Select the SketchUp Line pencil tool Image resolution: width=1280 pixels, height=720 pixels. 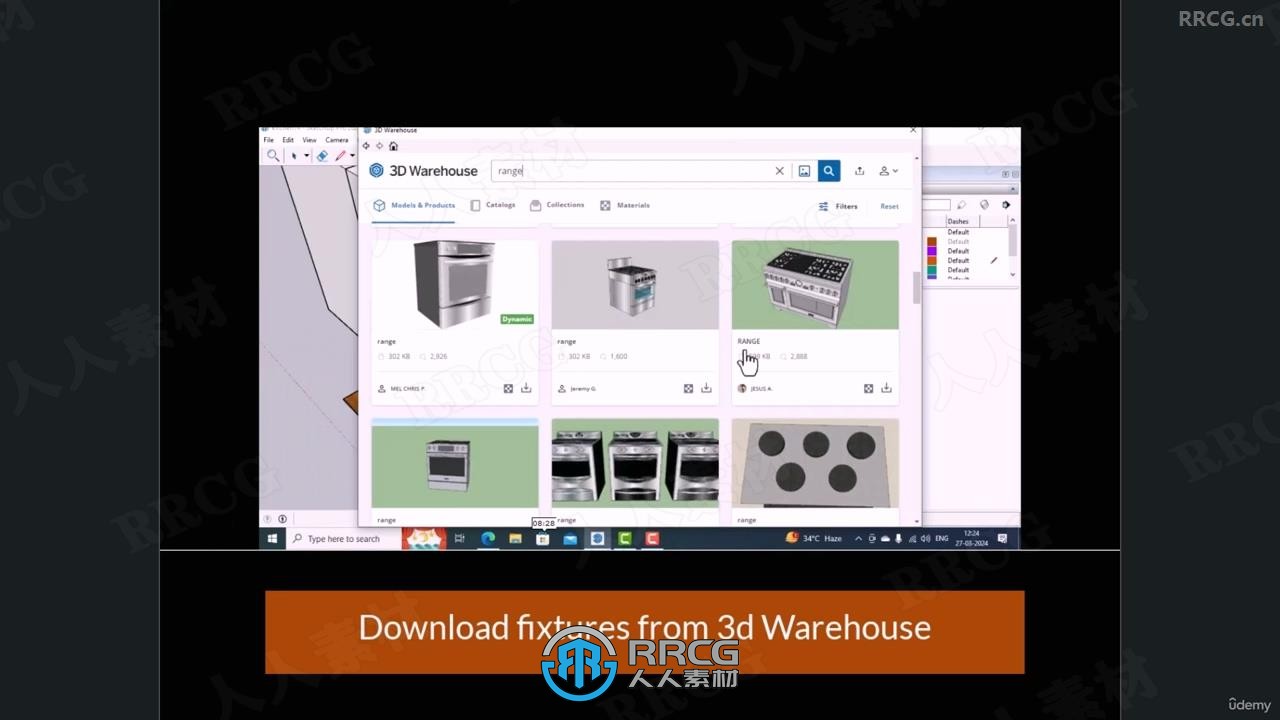click(341, 155)
